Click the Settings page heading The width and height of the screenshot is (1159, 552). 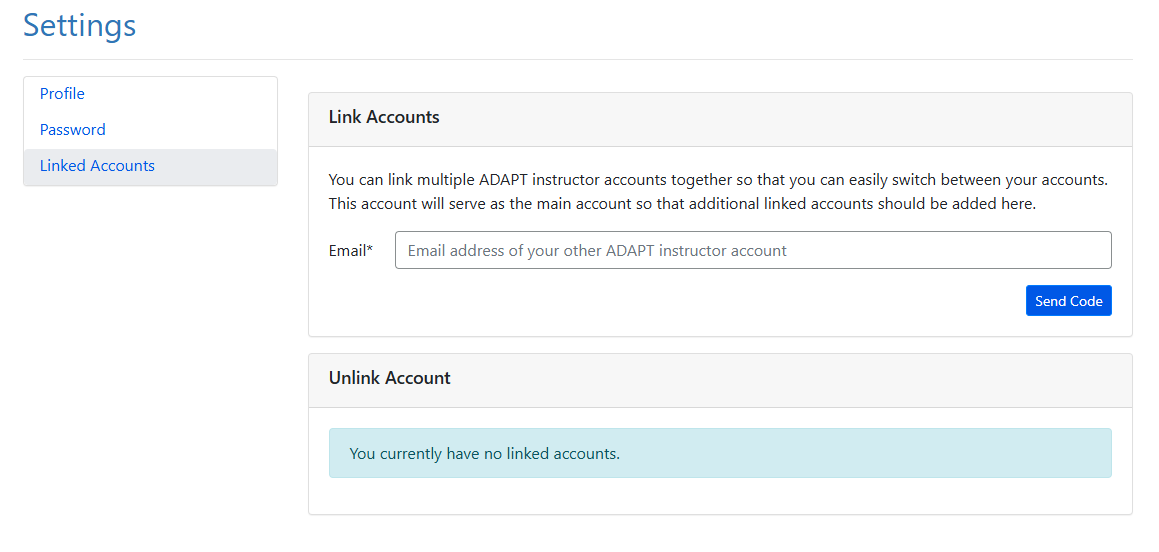[x=80, y=25]
